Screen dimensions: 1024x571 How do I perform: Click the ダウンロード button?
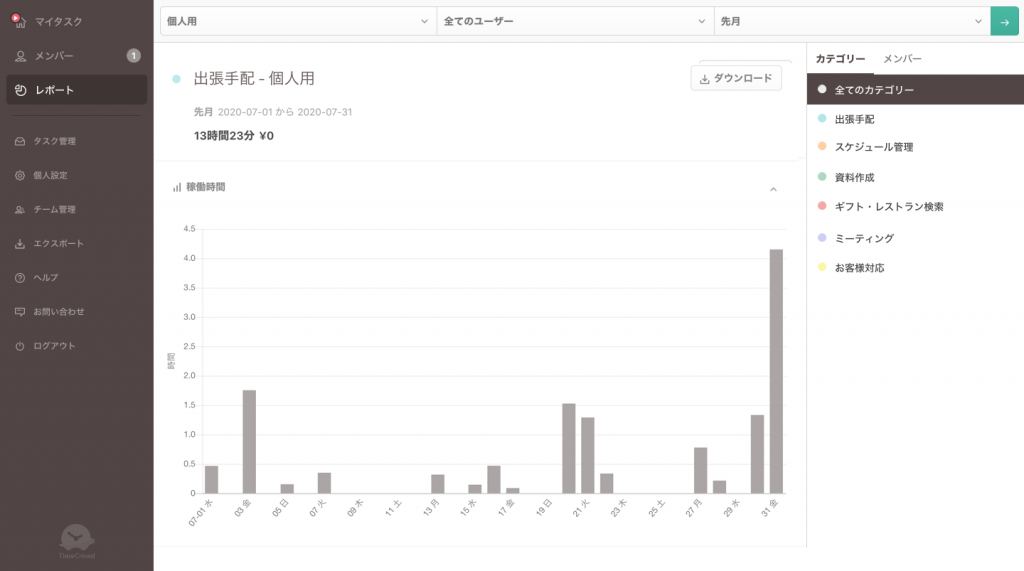(x=736, y=78)
